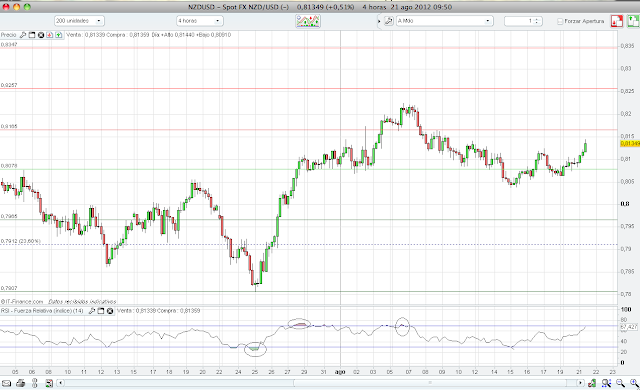
Task: Click the green buy order icon
Action: (x=633, y=21)
